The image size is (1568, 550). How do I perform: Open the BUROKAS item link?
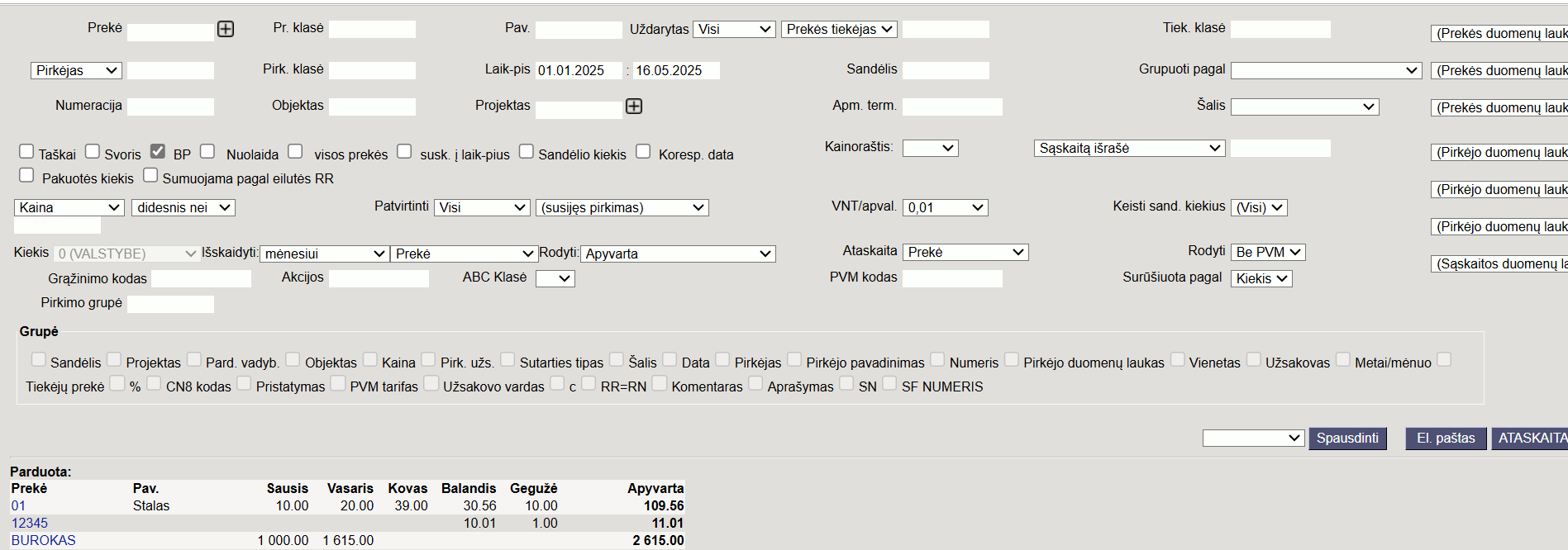coord(44,540)
